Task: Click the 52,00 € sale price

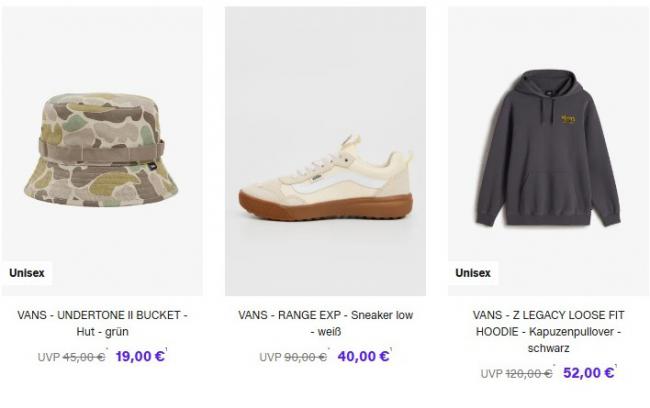Action: [588, 373]
